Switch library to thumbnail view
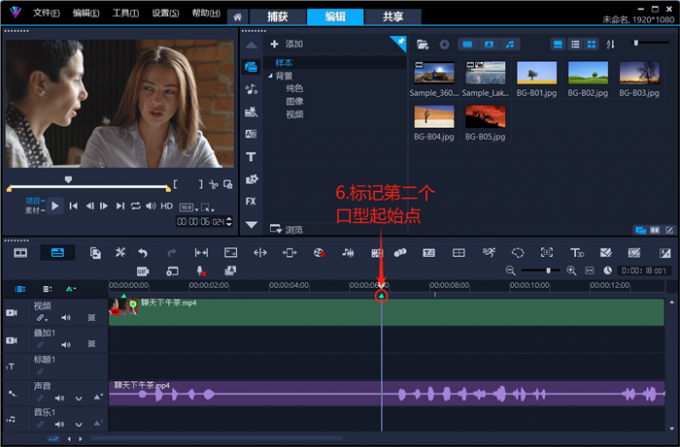The image size is (680, 447). click(591, 44)
